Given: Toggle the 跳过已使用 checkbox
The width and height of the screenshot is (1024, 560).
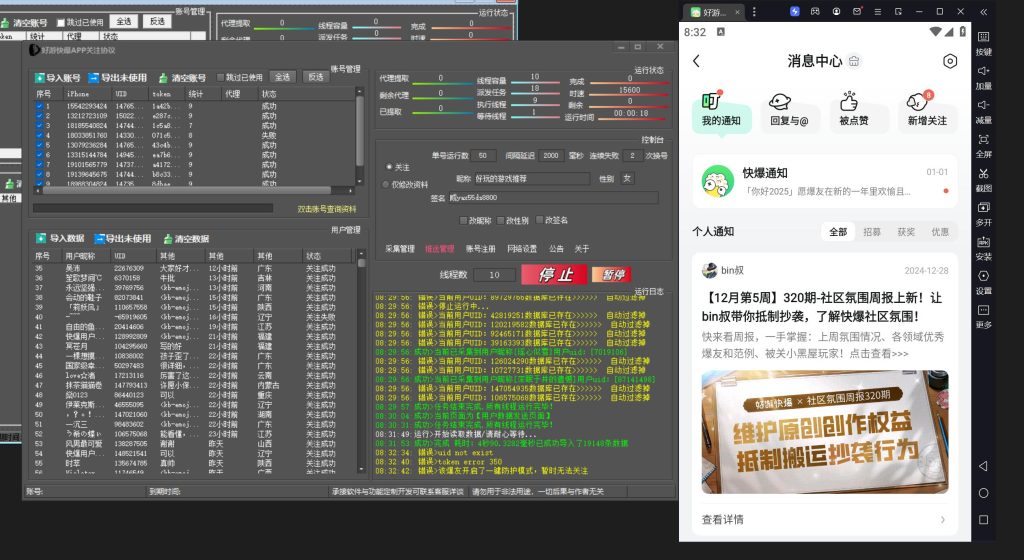Looking at the screenshot, I should 220,77.
